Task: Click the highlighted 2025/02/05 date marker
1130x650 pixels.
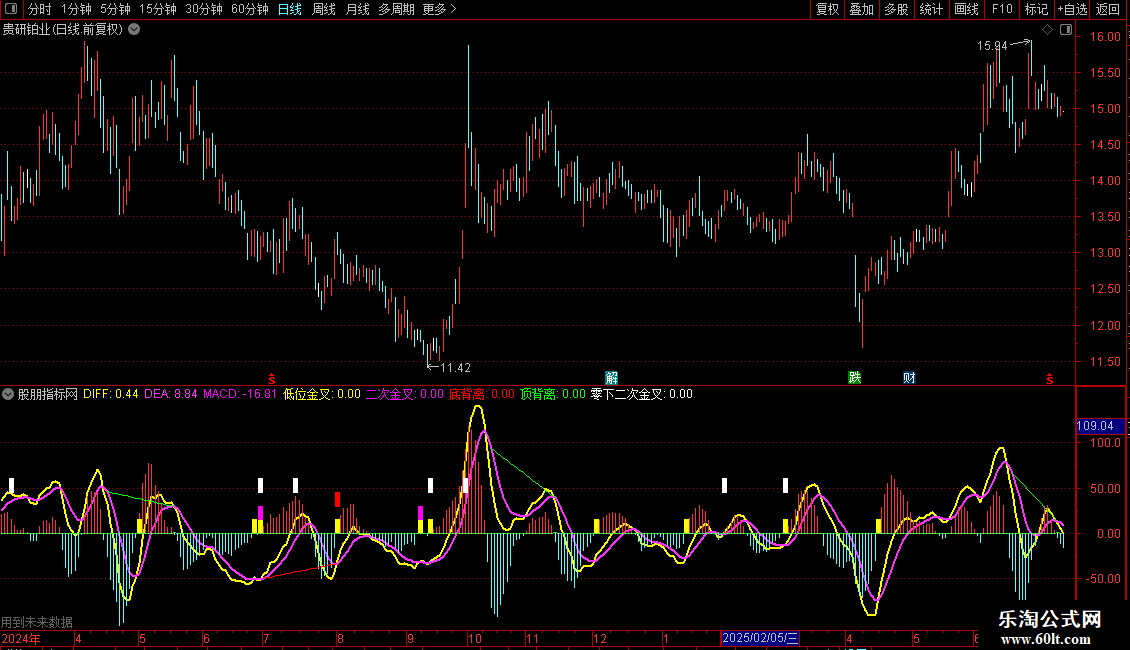Action: point(761,638)
